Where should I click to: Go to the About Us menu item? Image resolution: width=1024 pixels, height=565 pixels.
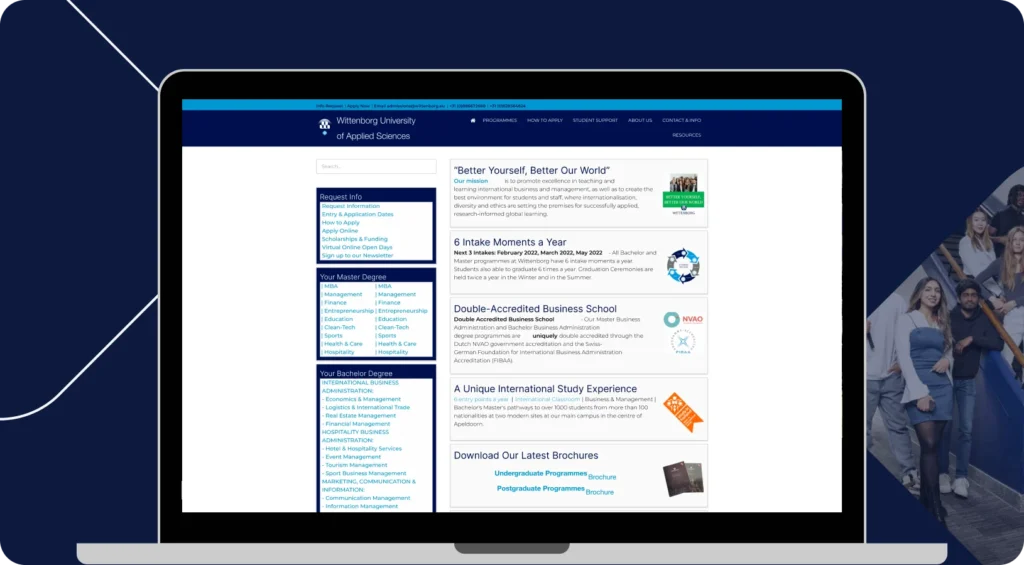coord(640,120)
